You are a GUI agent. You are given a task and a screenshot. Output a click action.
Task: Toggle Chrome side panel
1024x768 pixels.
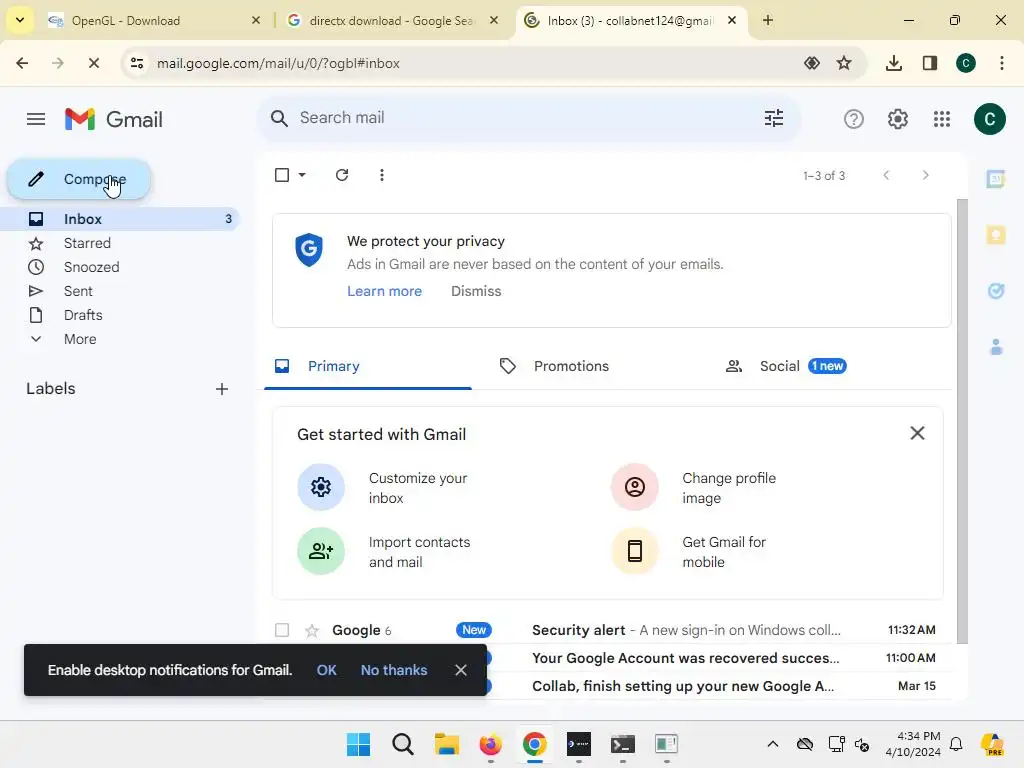pyautogui.click(x=930, y=63)
